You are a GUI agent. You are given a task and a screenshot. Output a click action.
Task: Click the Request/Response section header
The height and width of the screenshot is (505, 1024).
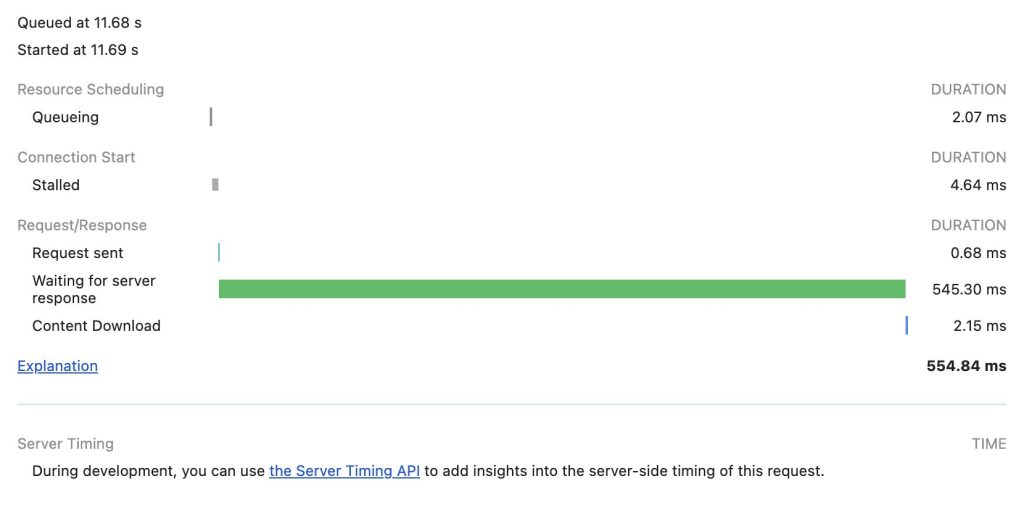pos(82,225)
